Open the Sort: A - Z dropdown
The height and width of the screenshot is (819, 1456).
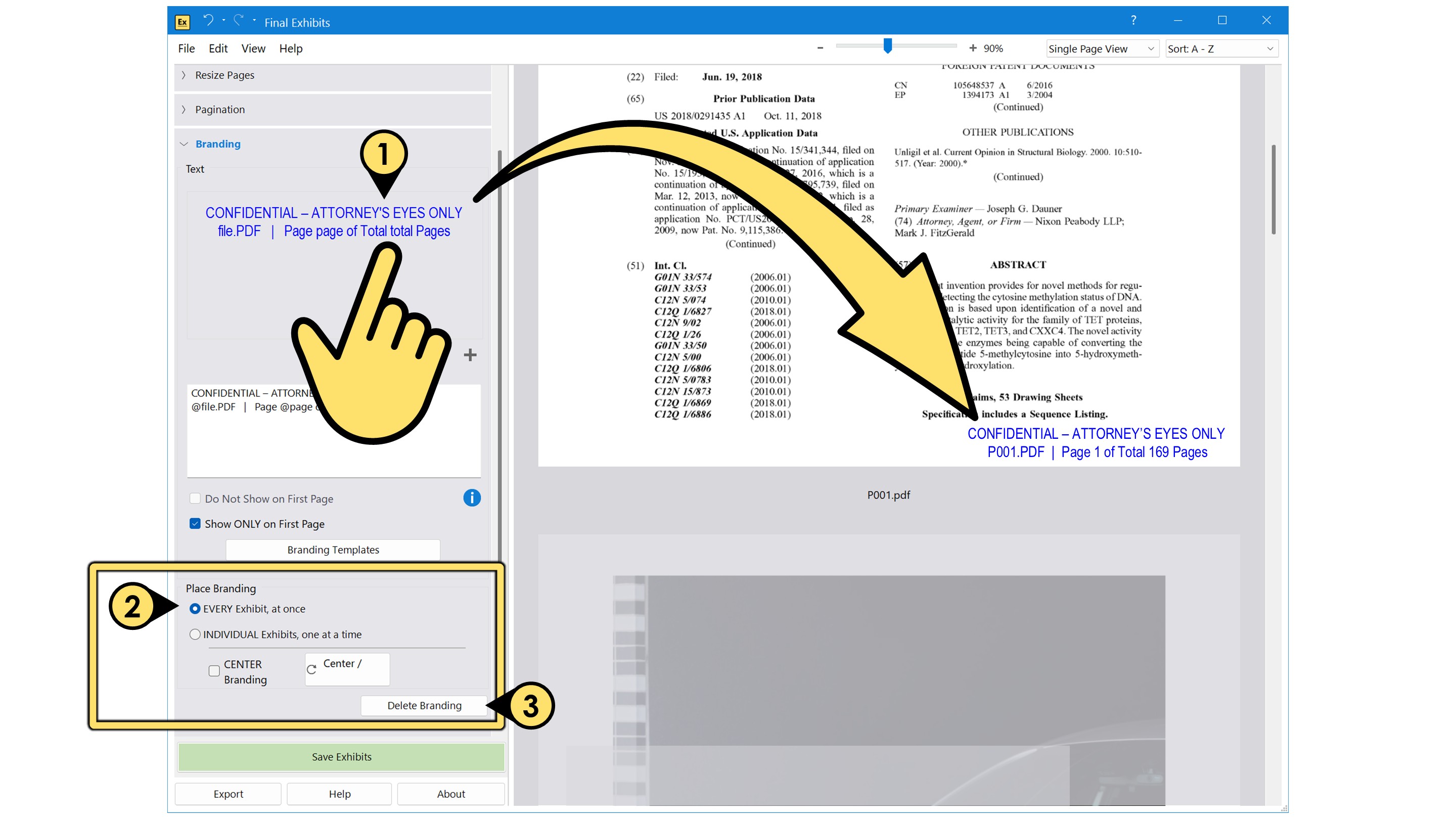tap(1221, 49)
